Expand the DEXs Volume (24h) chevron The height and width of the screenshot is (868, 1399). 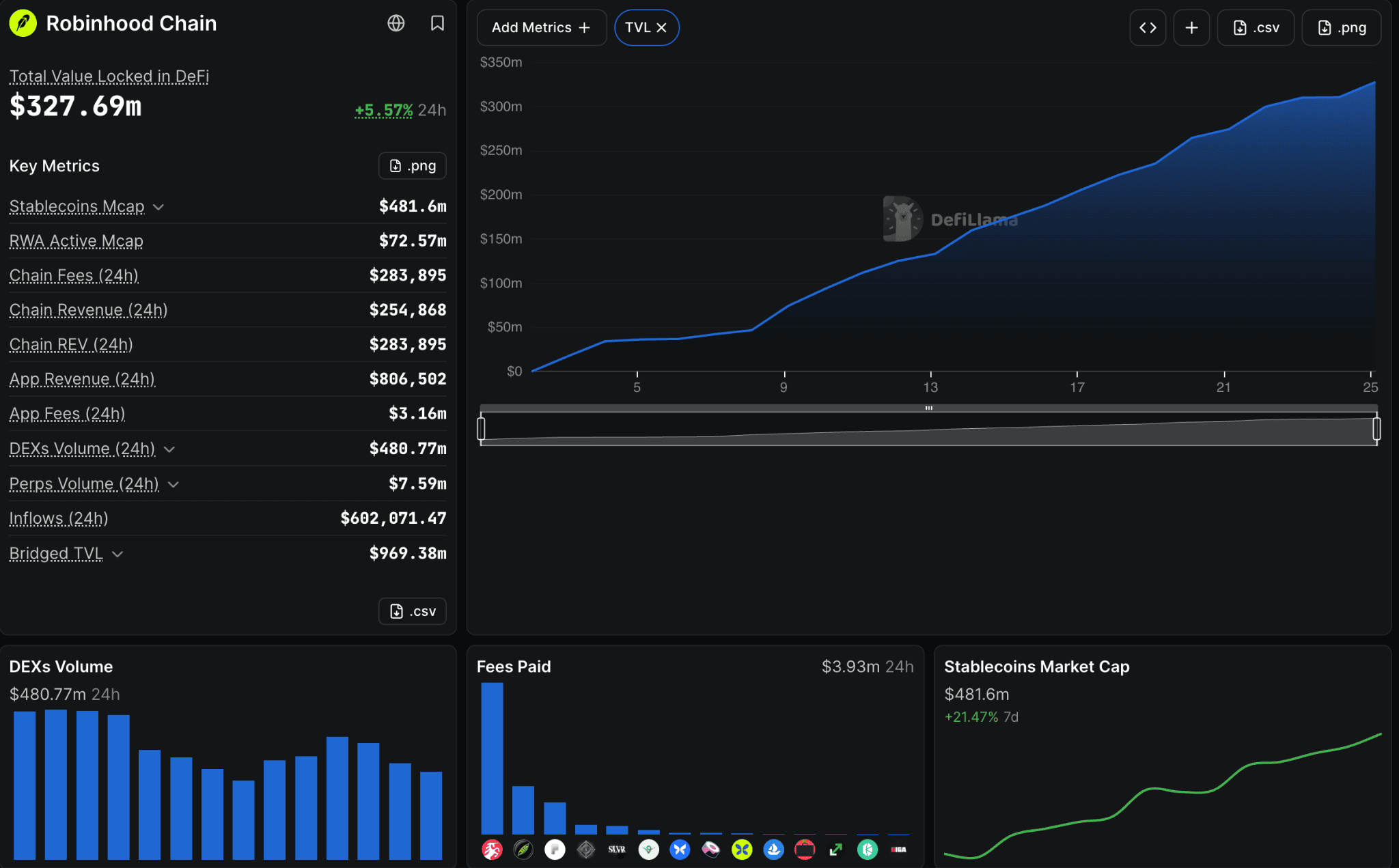tap(170, 449)
